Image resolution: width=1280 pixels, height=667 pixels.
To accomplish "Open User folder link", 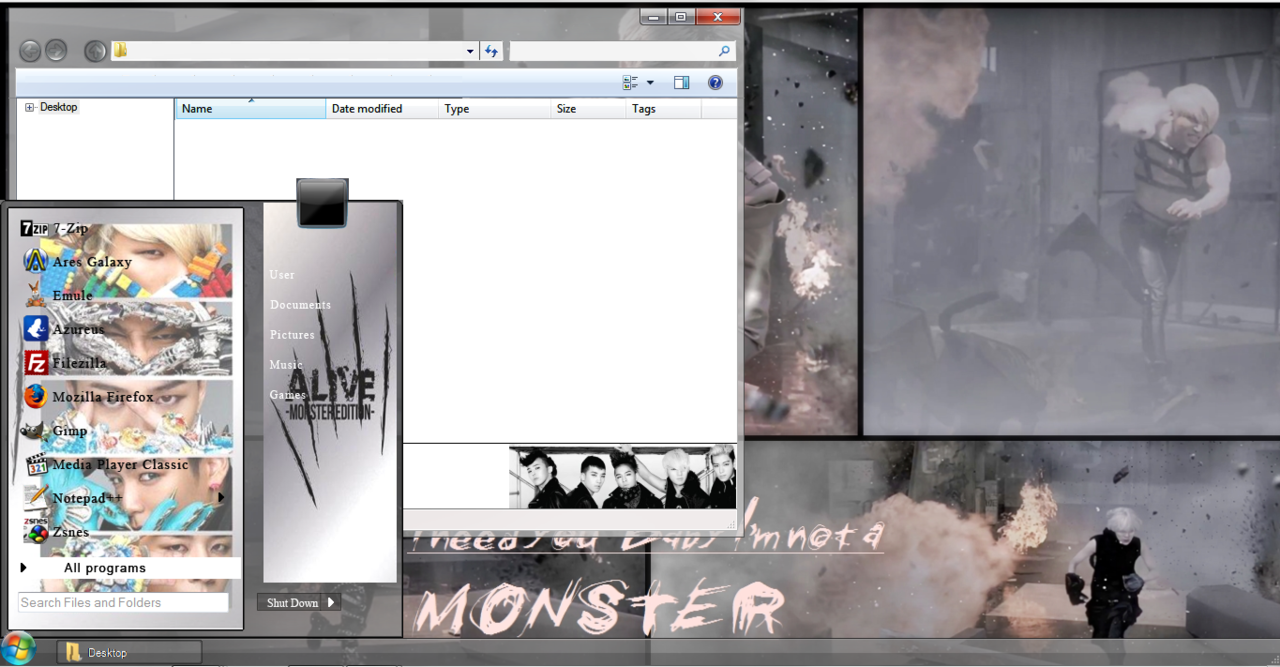I will pos(282,275).
